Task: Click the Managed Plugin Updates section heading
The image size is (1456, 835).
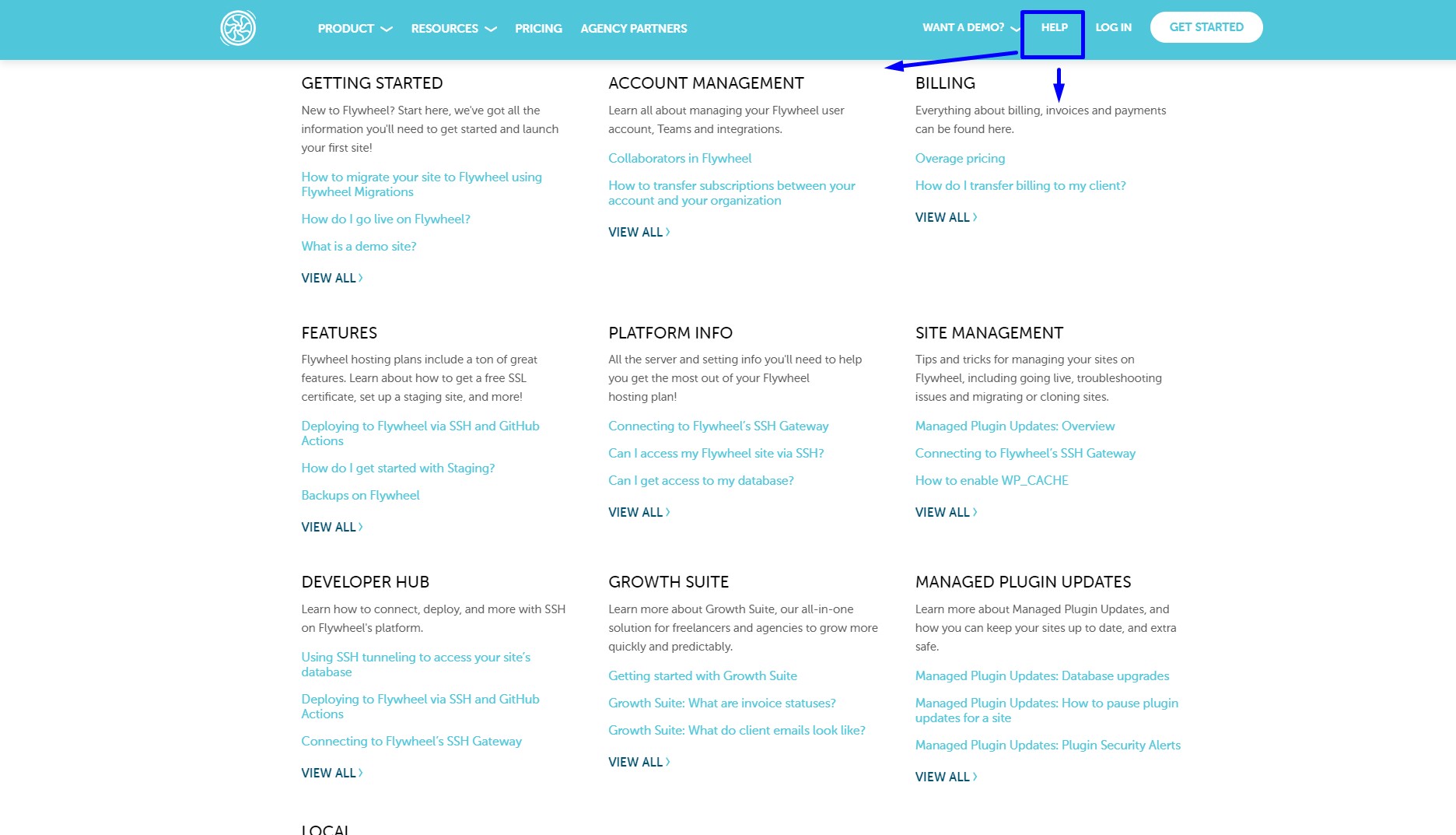Action: pos(1024,582)
